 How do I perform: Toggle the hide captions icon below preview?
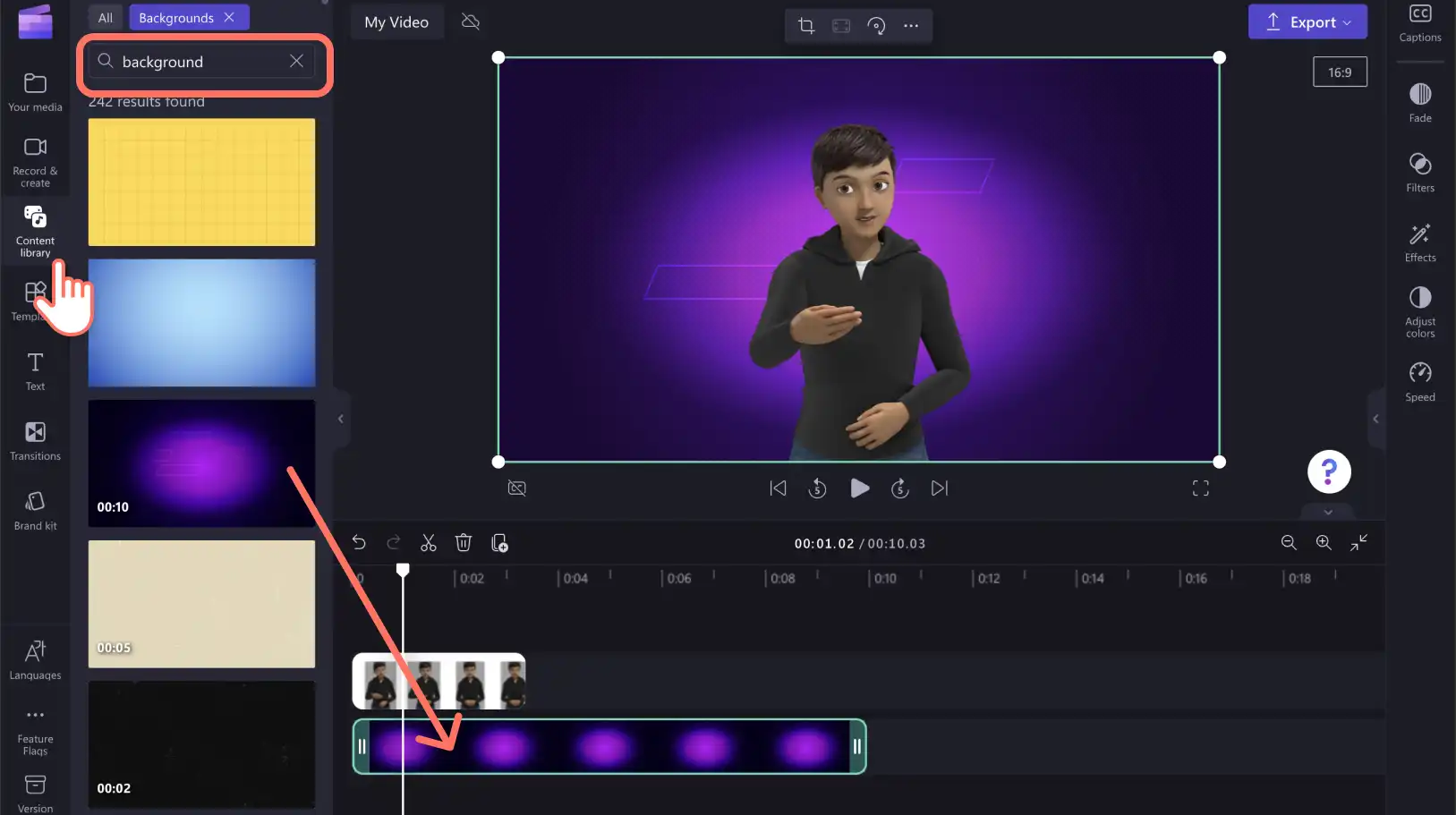[x=517, y=488]
